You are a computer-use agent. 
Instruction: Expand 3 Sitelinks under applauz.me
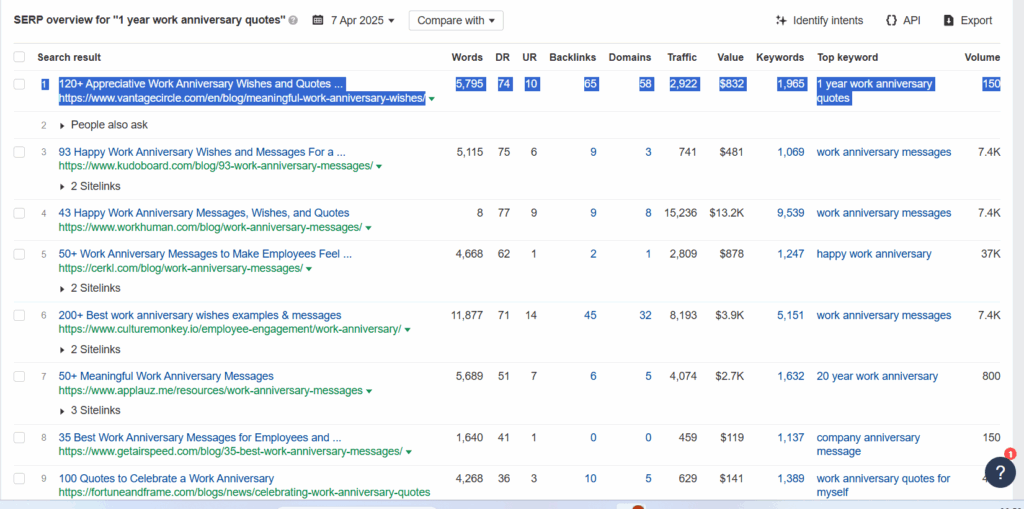90,410
